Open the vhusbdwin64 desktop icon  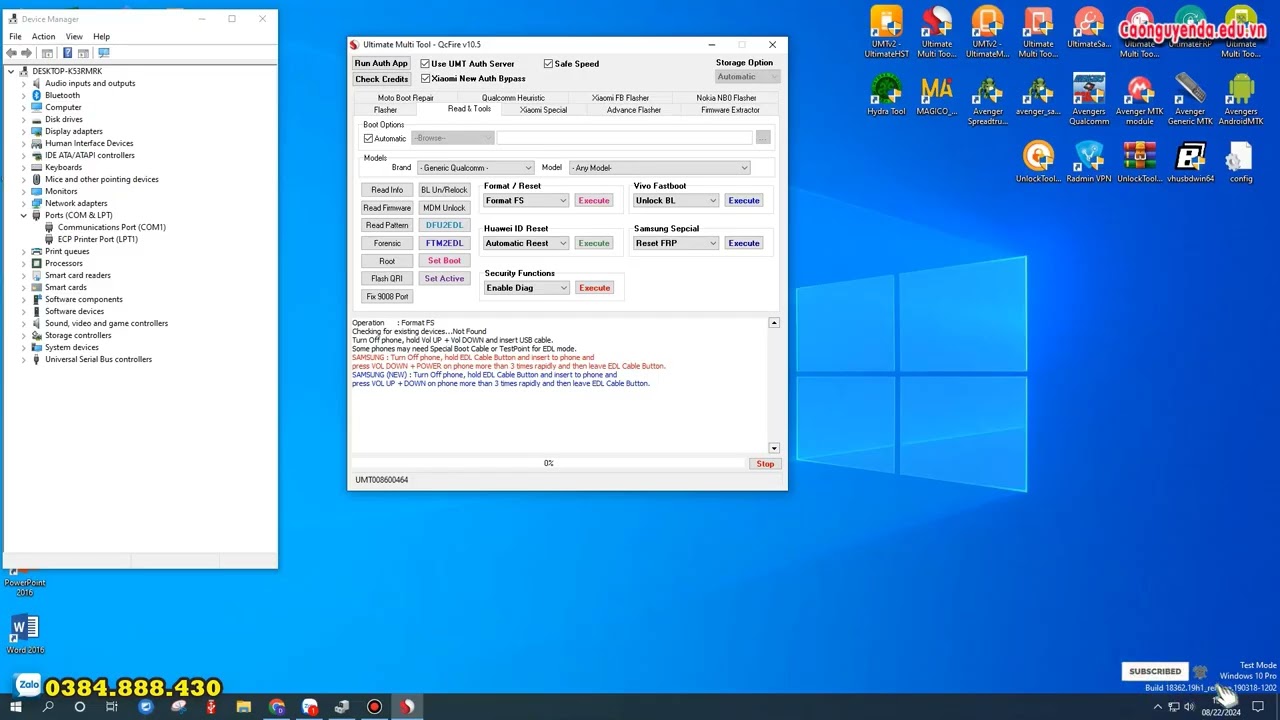pyautogui.click(x=1190, y=162)
